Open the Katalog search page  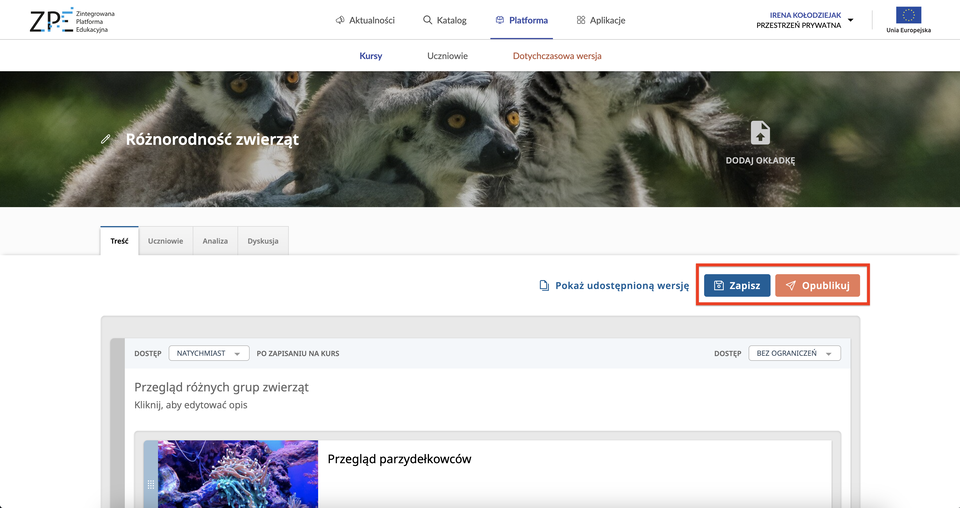(x=445, y=20)
